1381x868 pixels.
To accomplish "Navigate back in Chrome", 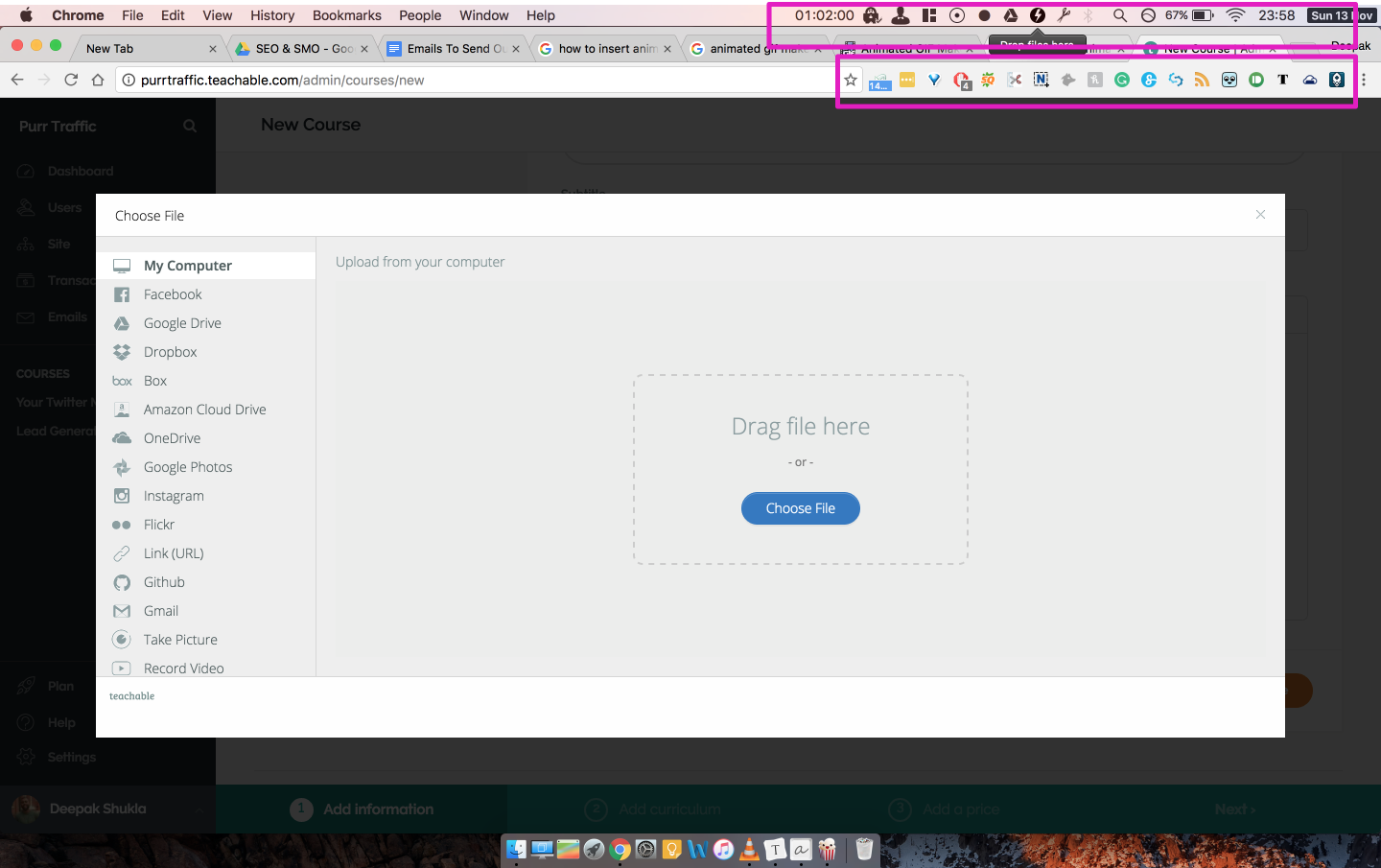I will click(17, 80).
